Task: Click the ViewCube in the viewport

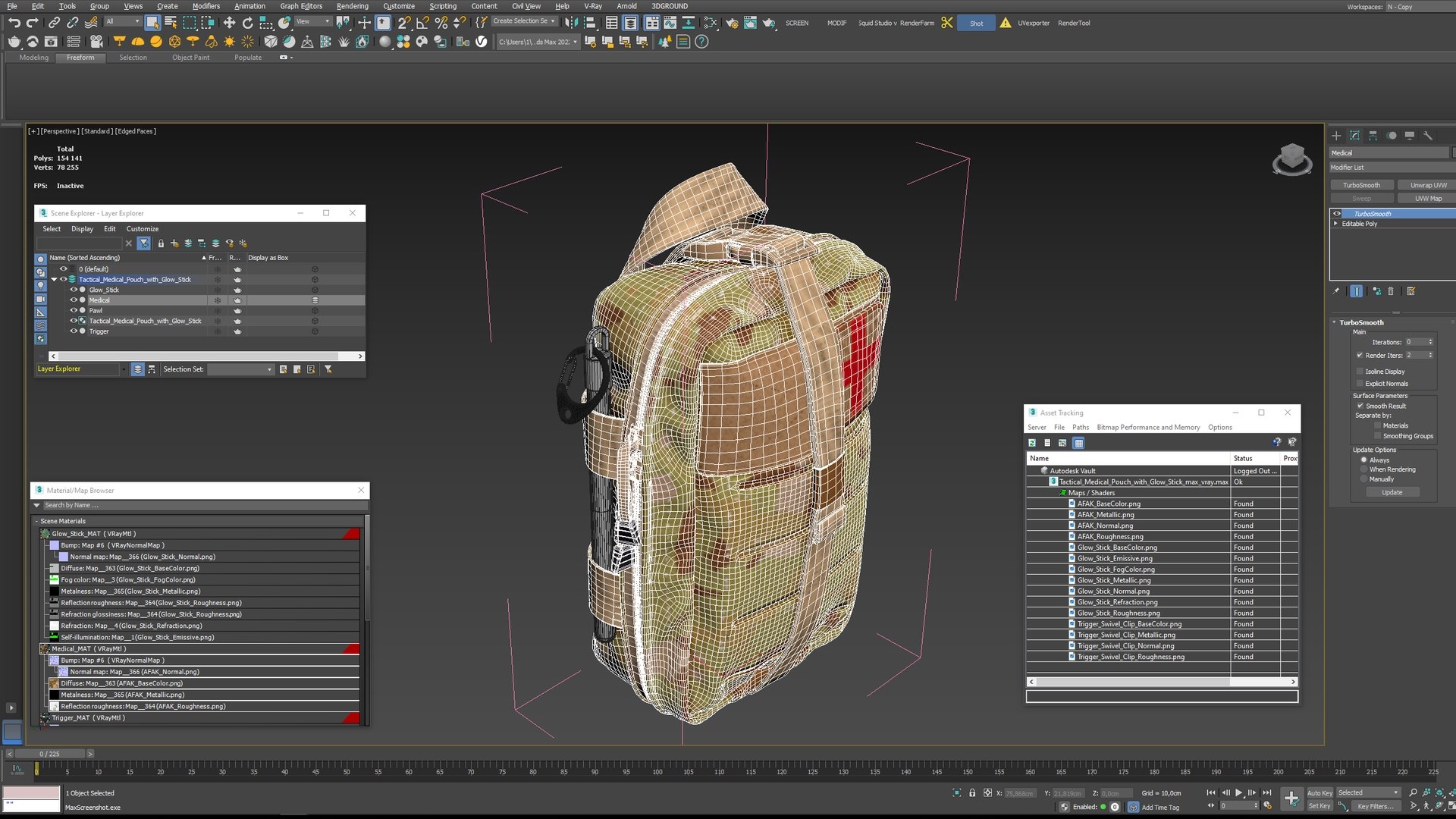Action: (1292, 159)
